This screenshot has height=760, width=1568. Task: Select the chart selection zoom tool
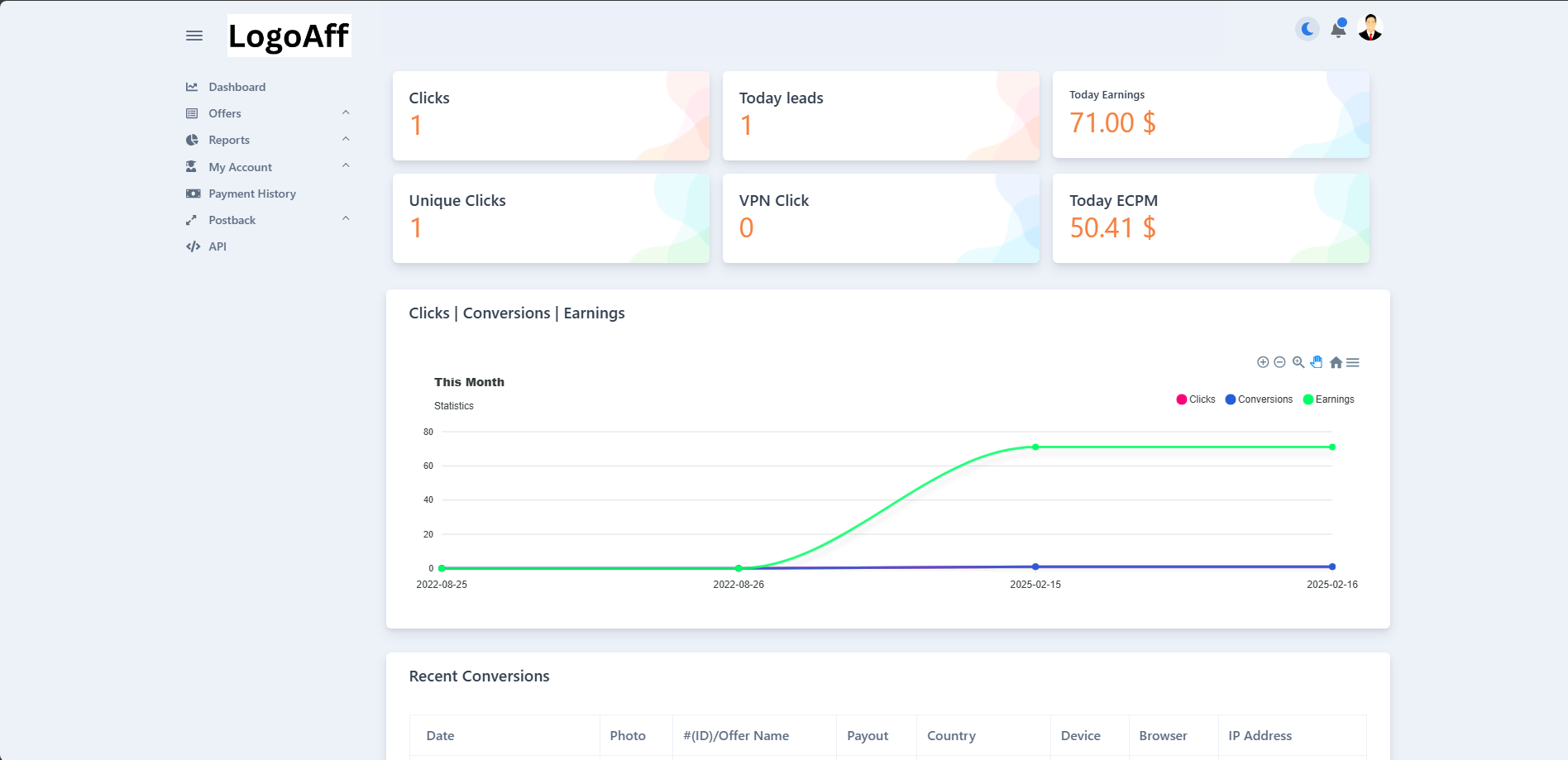pos(1298,362)
